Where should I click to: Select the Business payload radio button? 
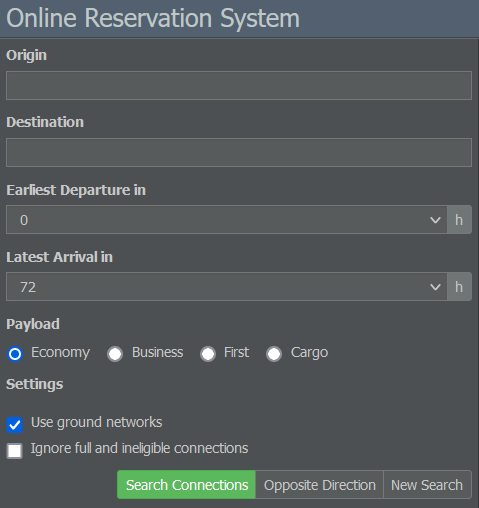(x=115, y=354)
